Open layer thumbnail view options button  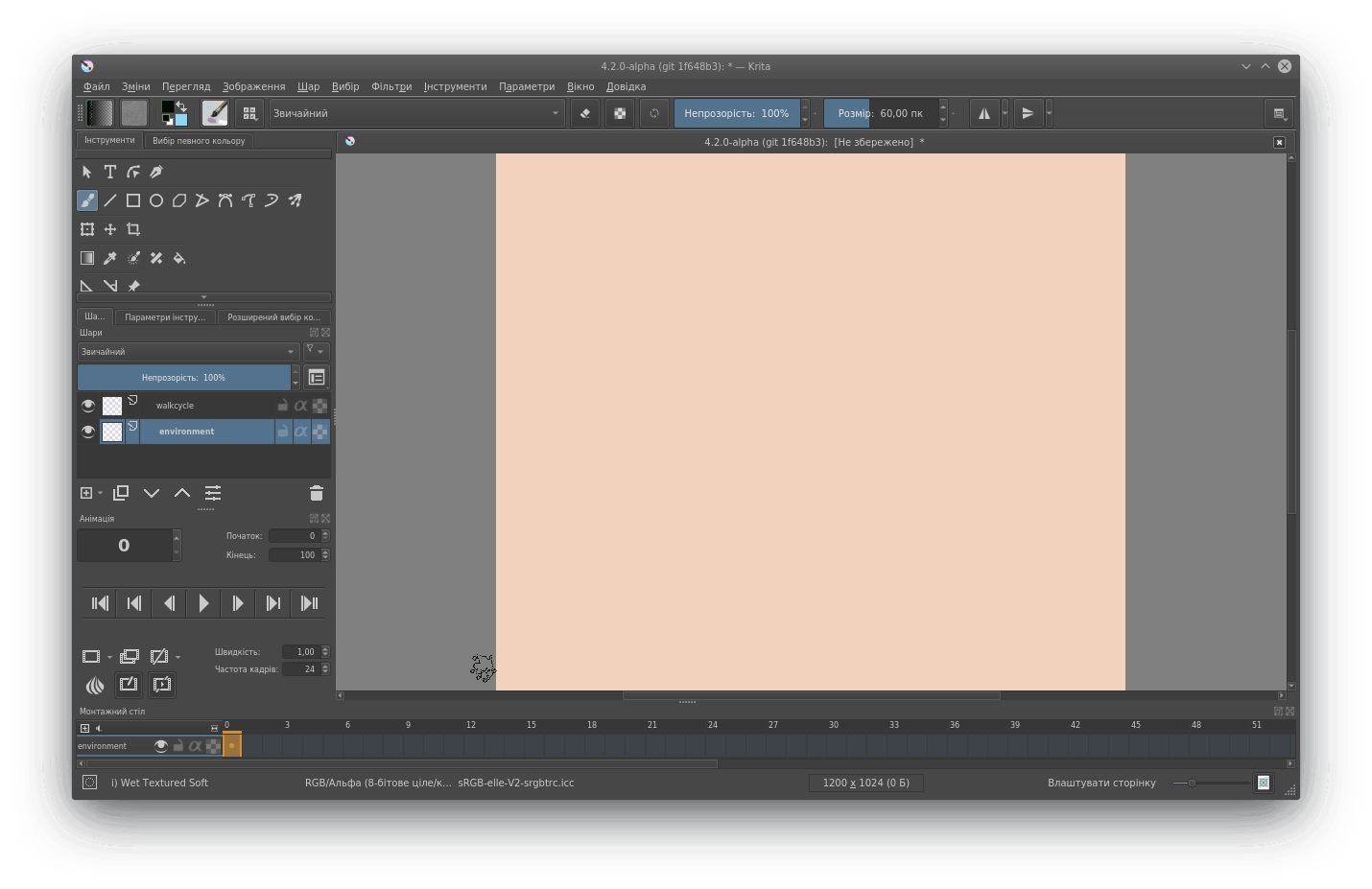tap(317, 378)
